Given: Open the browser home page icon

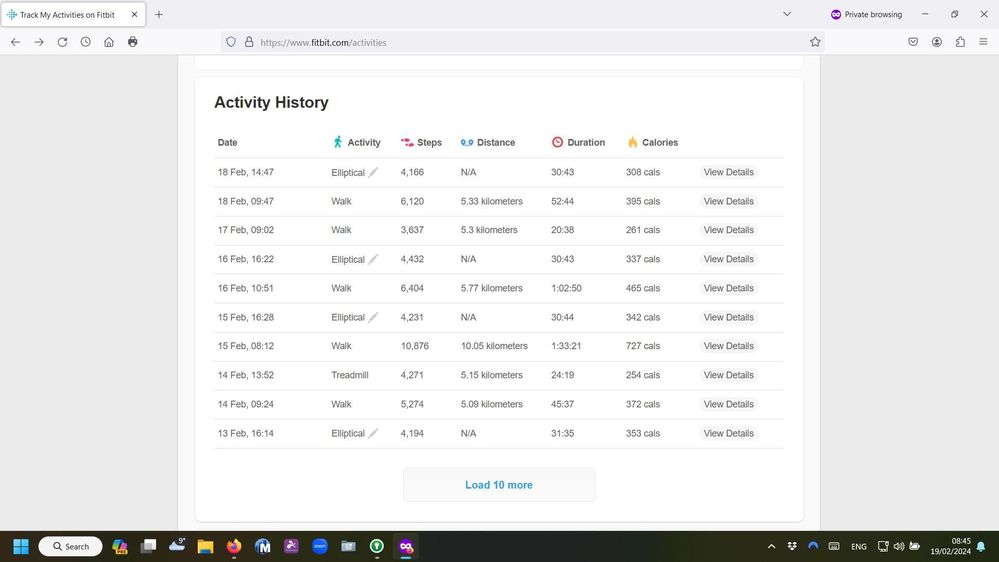Looking at the screenshot, I should pyautogui.click(x=109, y=42).
